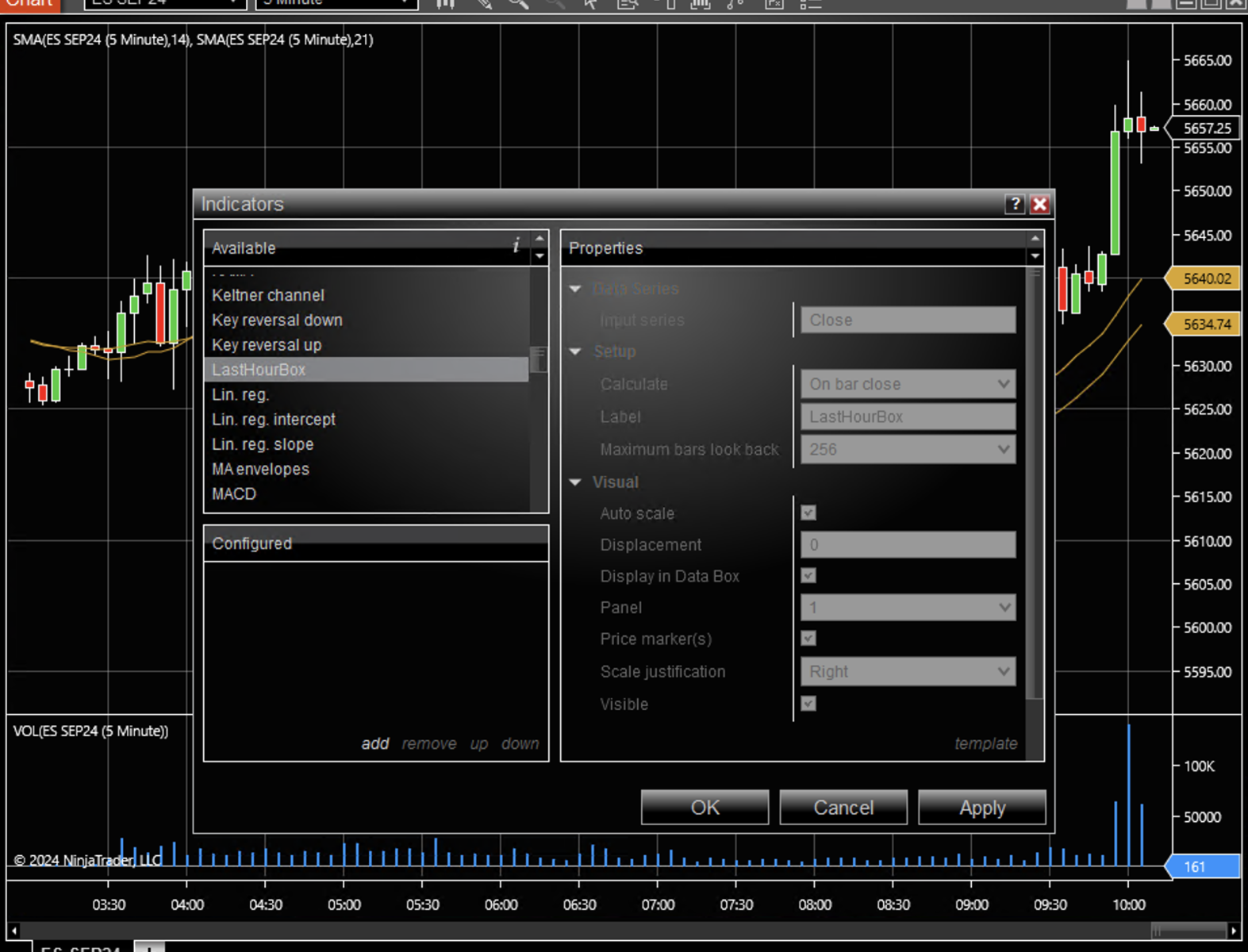Toggle the Price marker(s) checkbox
Viewport: 1248px width, 952px height.
pos(808,639)
